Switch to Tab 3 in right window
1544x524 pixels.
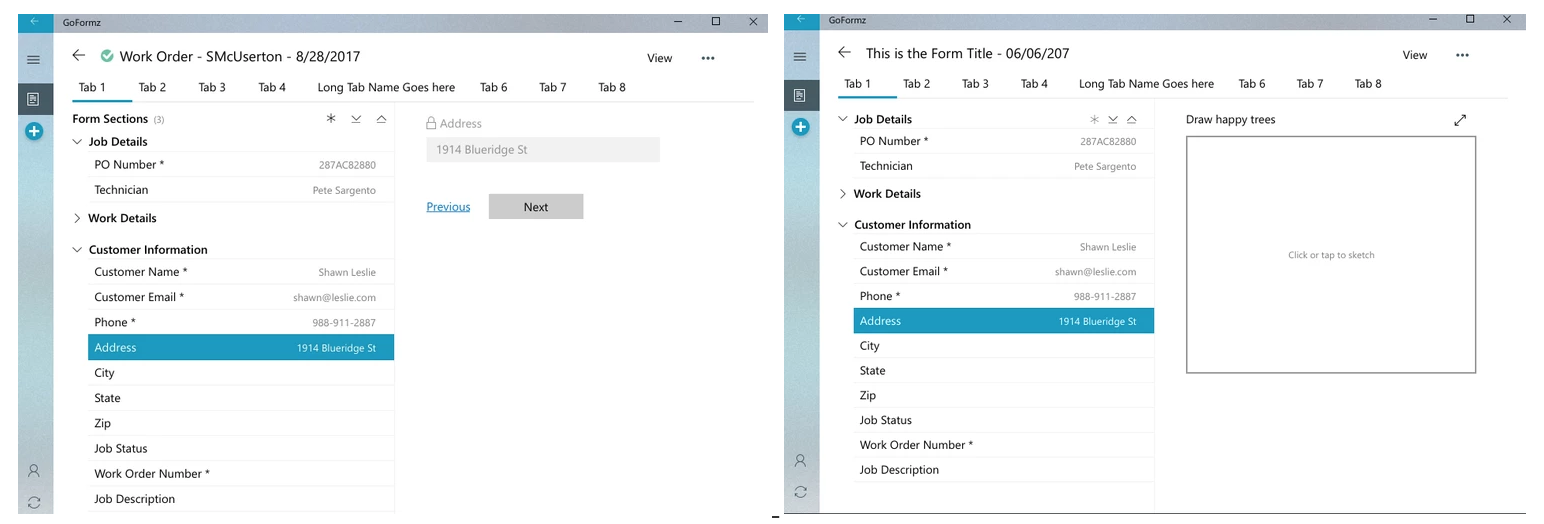pyautogui.click(x=975, y=84)
